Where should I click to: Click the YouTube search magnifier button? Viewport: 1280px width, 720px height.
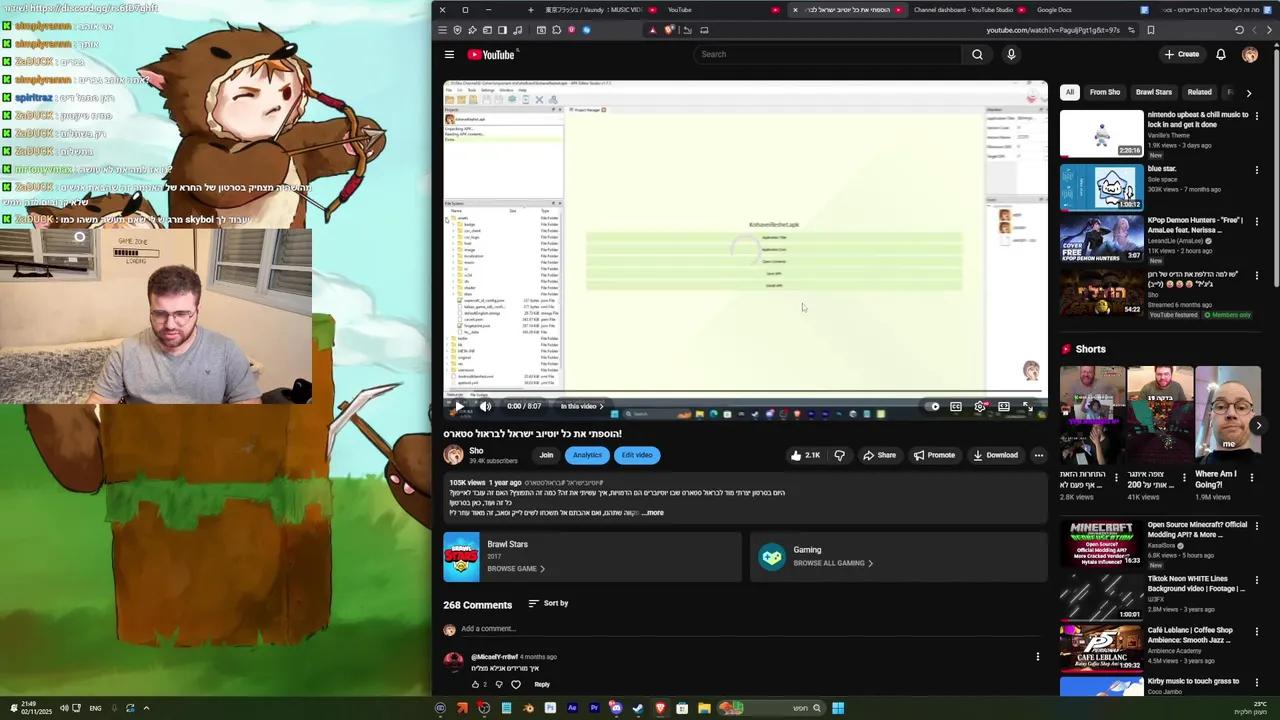click(977, 54)
